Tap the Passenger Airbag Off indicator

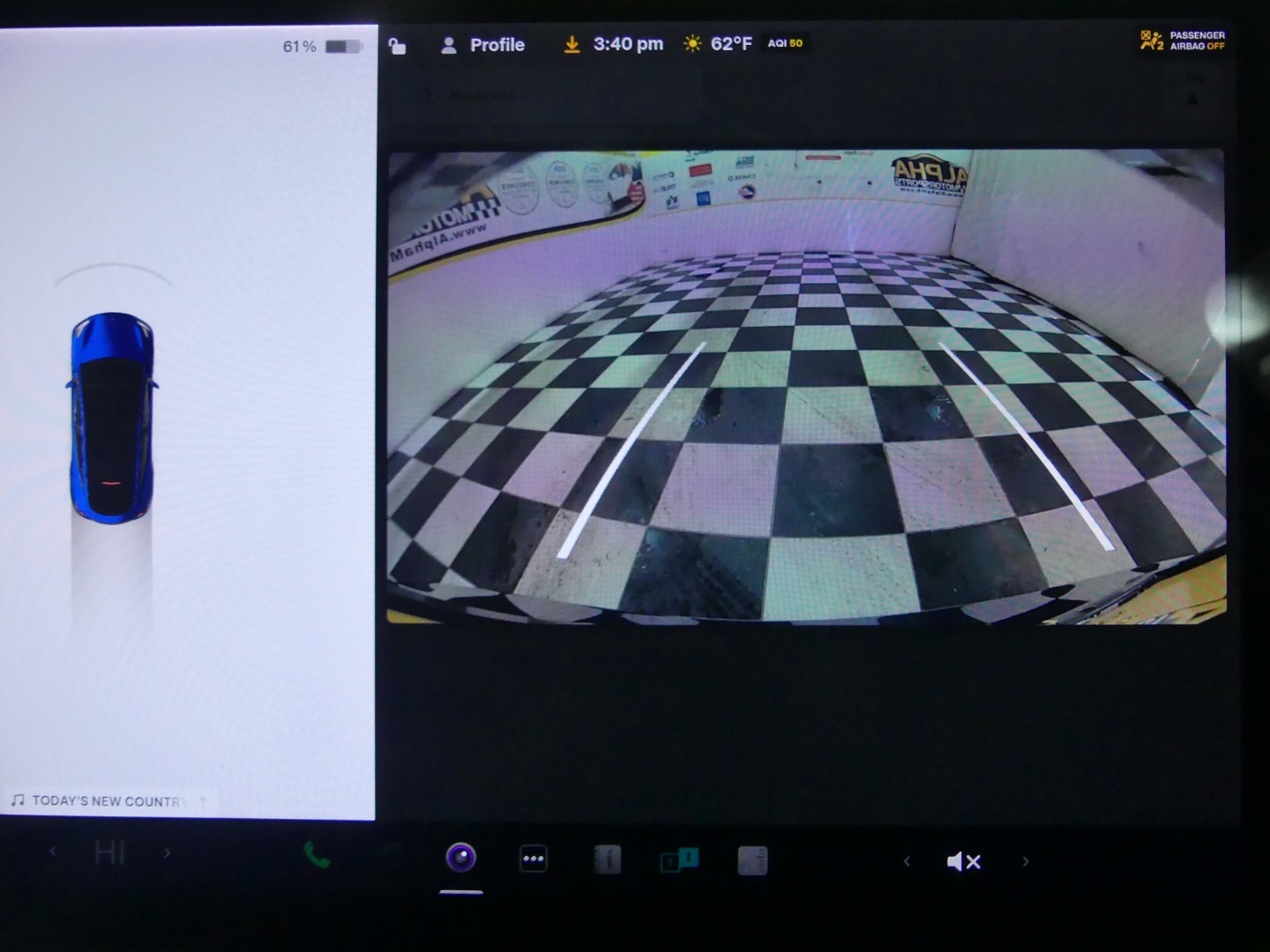(1183, 41)
